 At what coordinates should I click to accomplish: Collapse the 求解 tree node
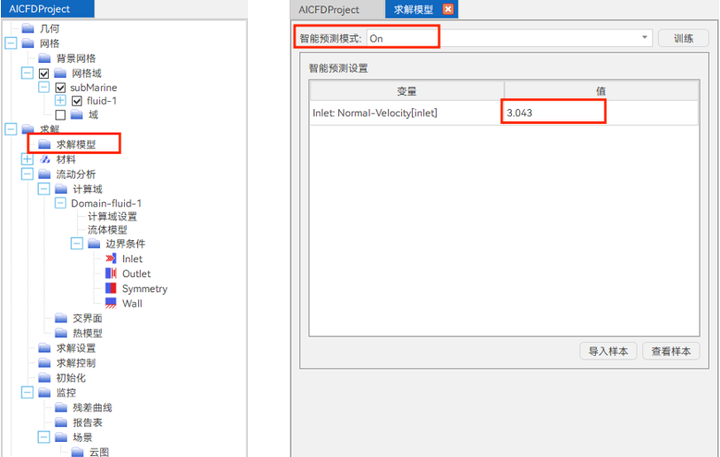11,129
